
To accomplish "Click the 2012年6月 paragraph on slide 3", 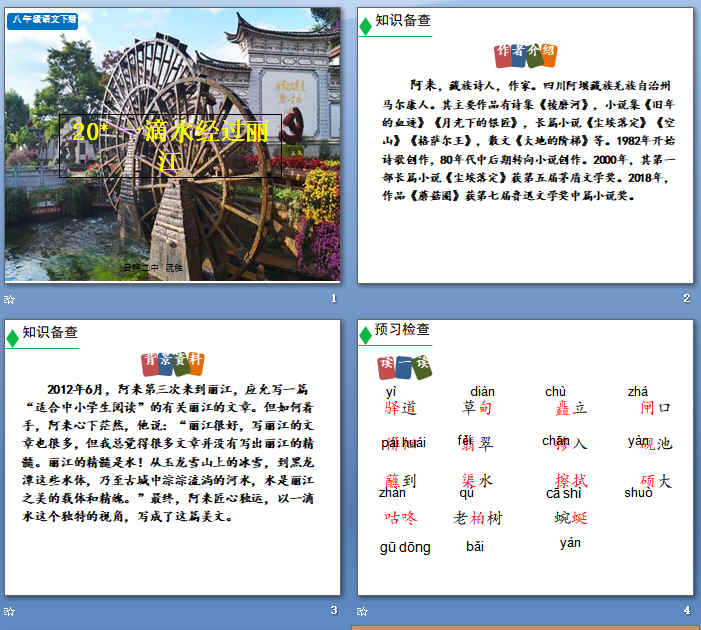I will (168, 452).
